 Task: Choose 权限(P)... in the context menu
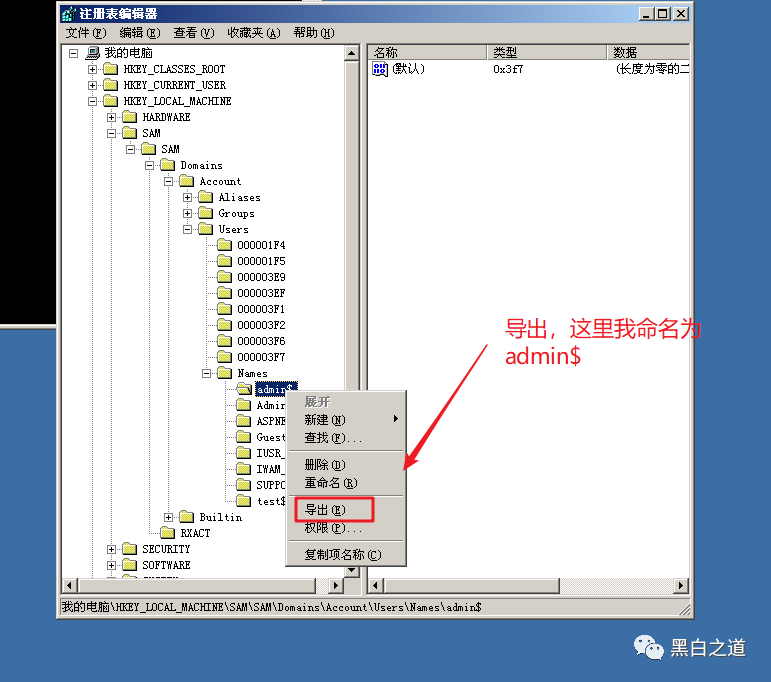[x=346, y=528]
